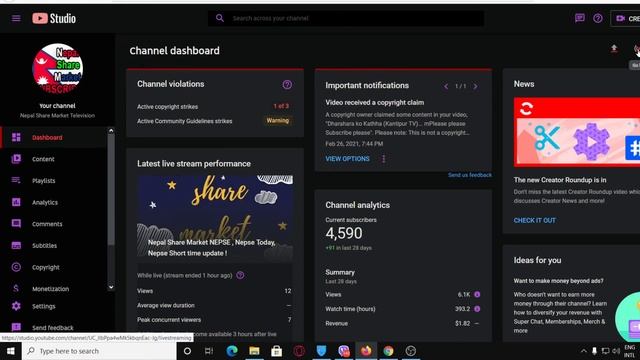This screenshot has width=640, height=360.
Task: Click the Send us feedback link
Action: click(x=470, y=175)
